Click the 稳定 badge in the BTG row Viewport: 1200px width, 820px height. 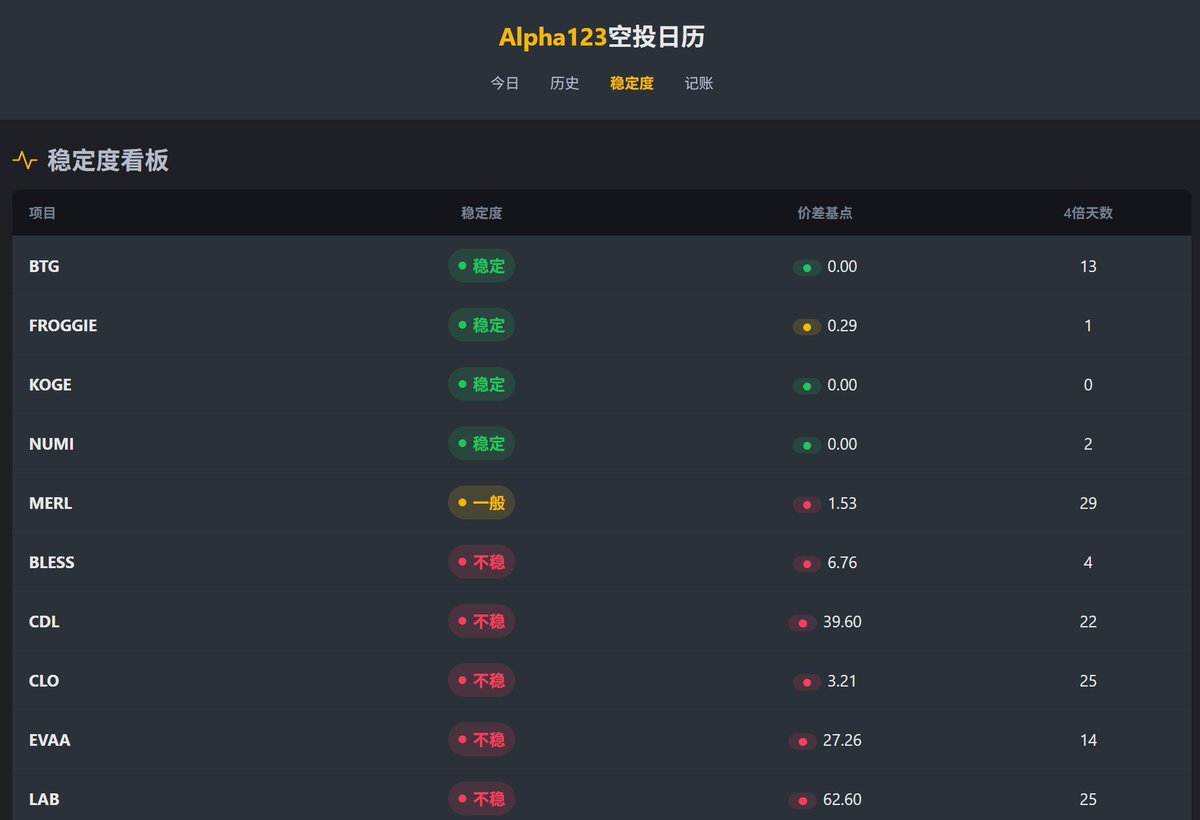(481, 266)
